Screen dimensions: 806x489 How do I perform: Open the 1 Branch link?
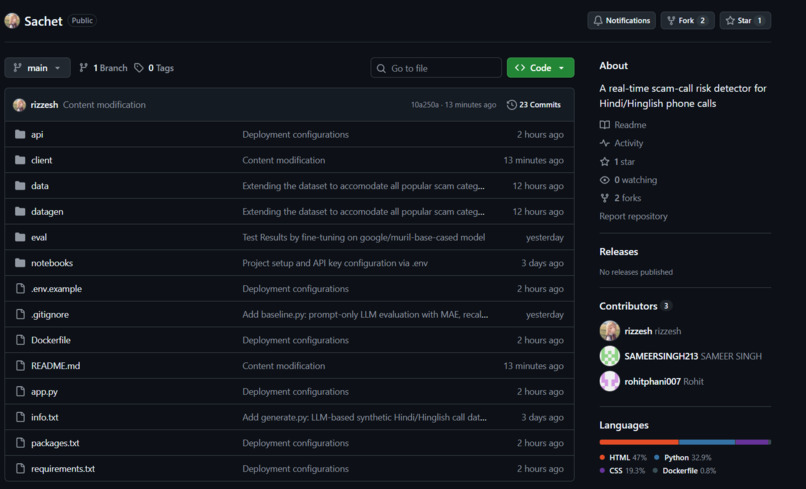point(103,68)
